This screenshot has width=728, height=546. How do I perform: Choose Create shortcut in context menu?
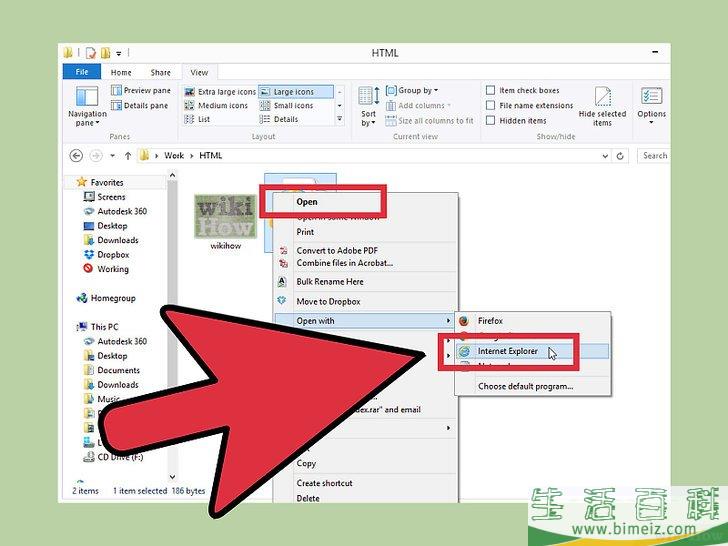(x=325, y=483)
